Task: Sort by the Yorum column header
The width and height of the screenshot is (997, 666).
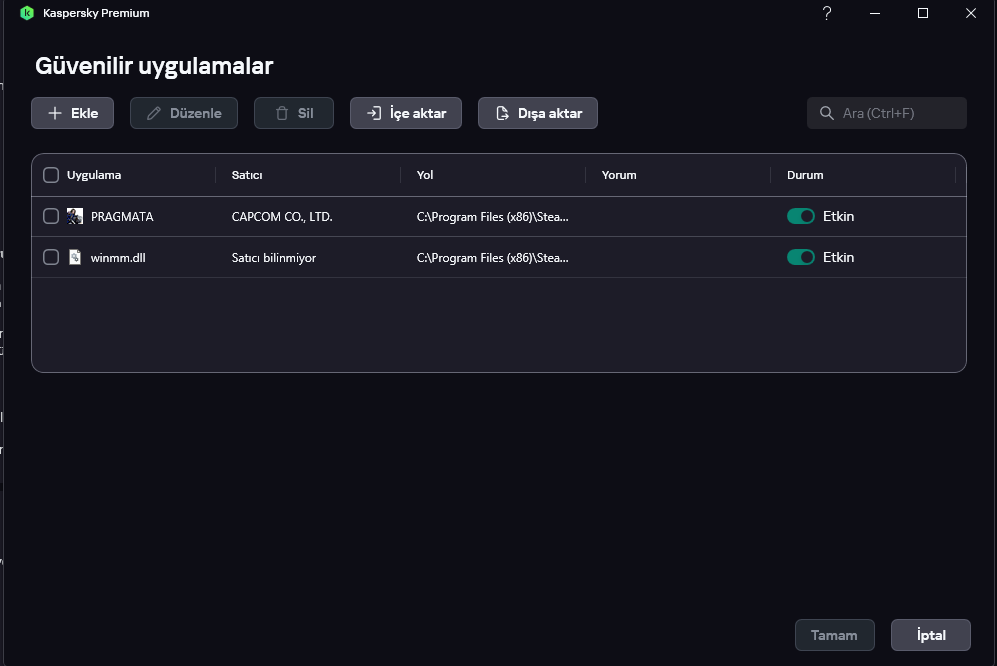Action: tap(619, 175)
